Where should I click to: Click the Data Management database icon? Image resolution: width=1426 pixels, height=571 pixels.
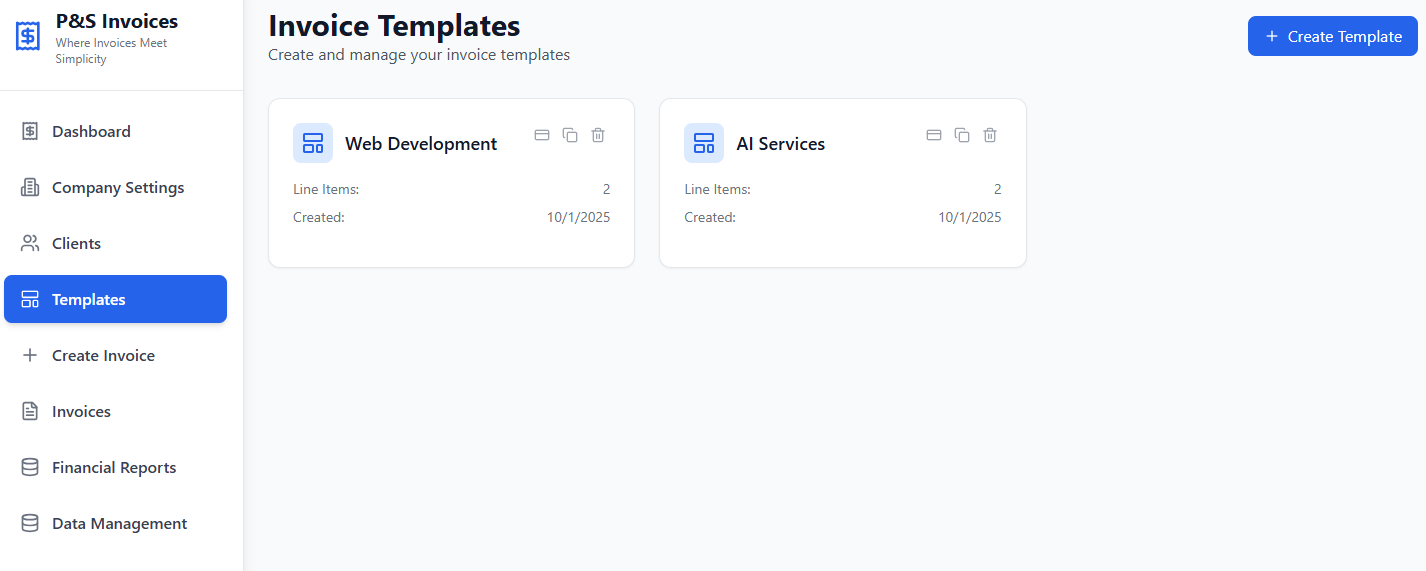(30, 523)
